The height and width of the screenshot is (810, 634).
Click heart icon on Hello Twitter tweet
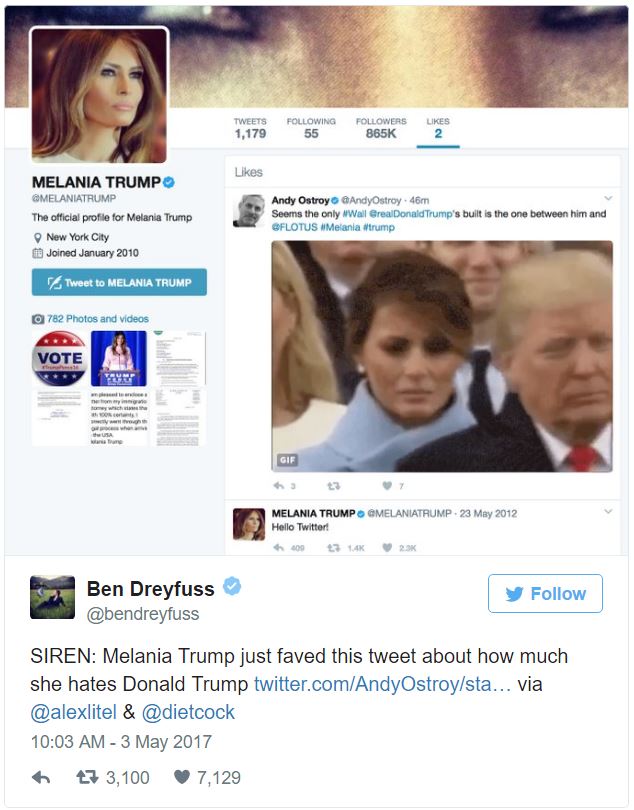pyautogui.click(x=387, y=548)
